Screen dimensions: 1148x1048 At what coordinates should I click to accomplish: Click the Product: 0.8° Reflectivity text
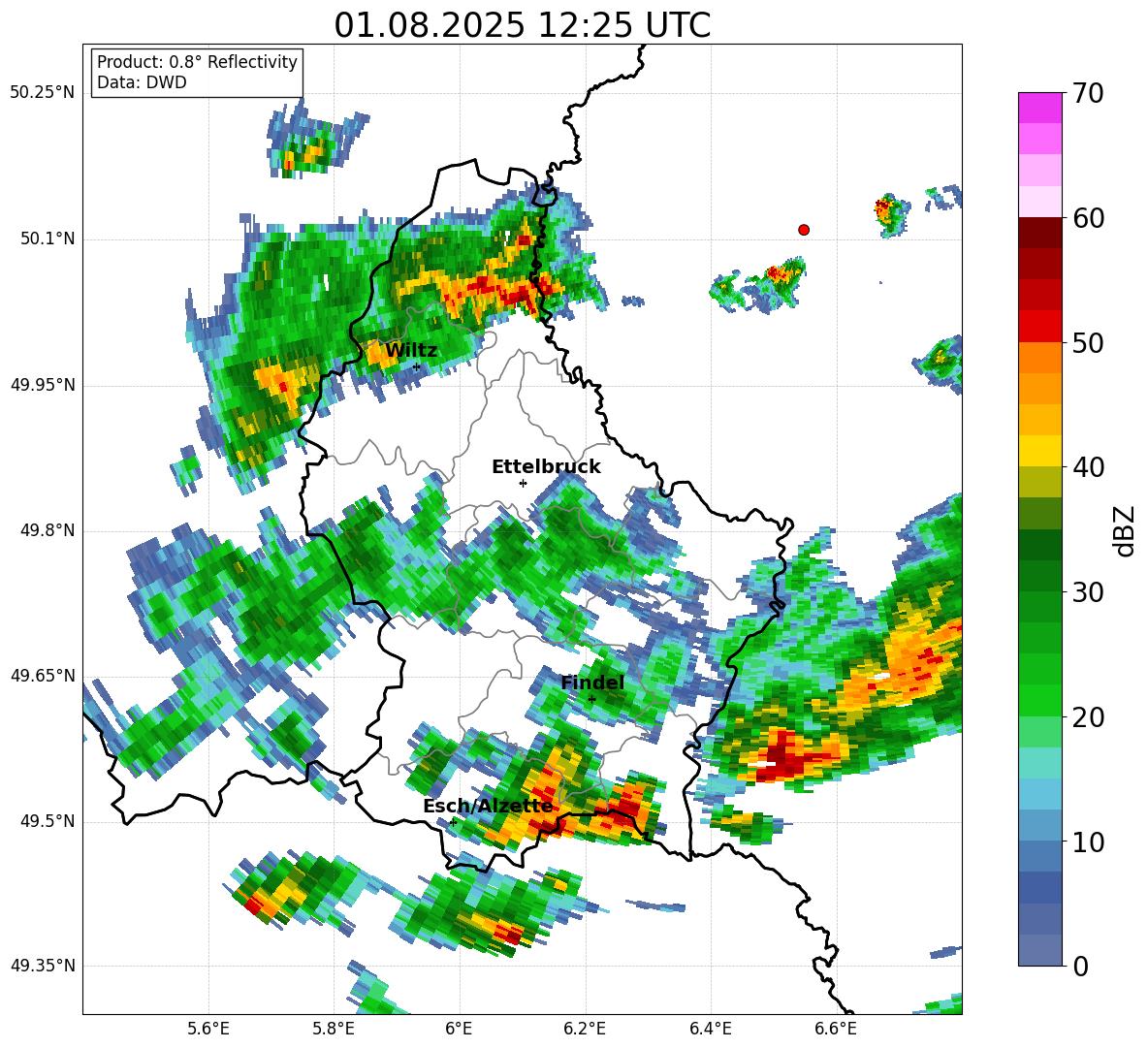pos(197,62)
